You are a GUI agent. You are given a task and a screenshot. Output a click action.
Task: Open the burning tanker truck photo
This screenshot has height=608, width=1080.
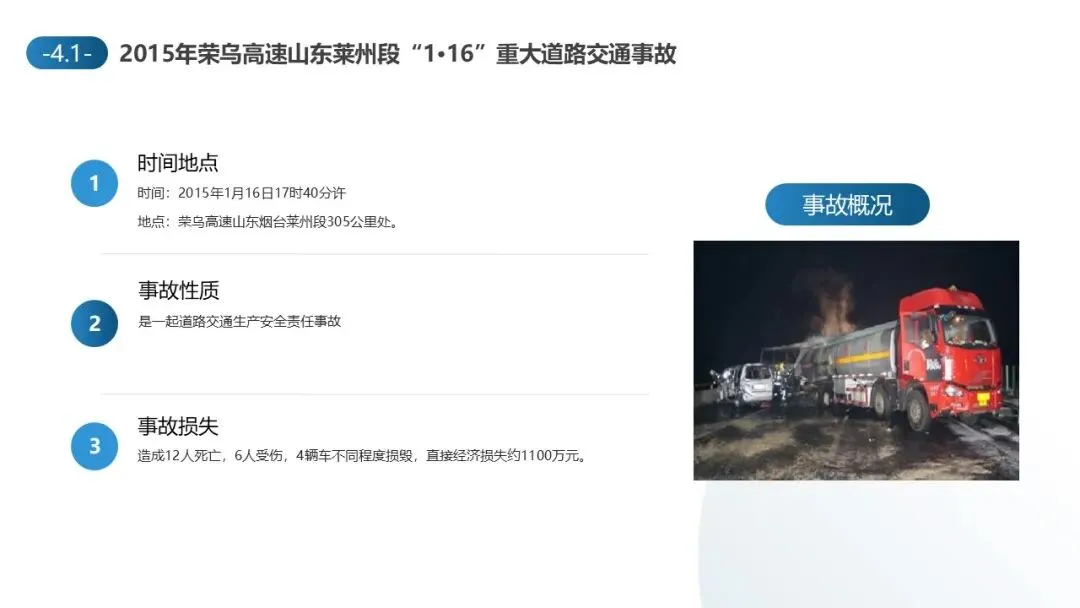coord(856,360)
